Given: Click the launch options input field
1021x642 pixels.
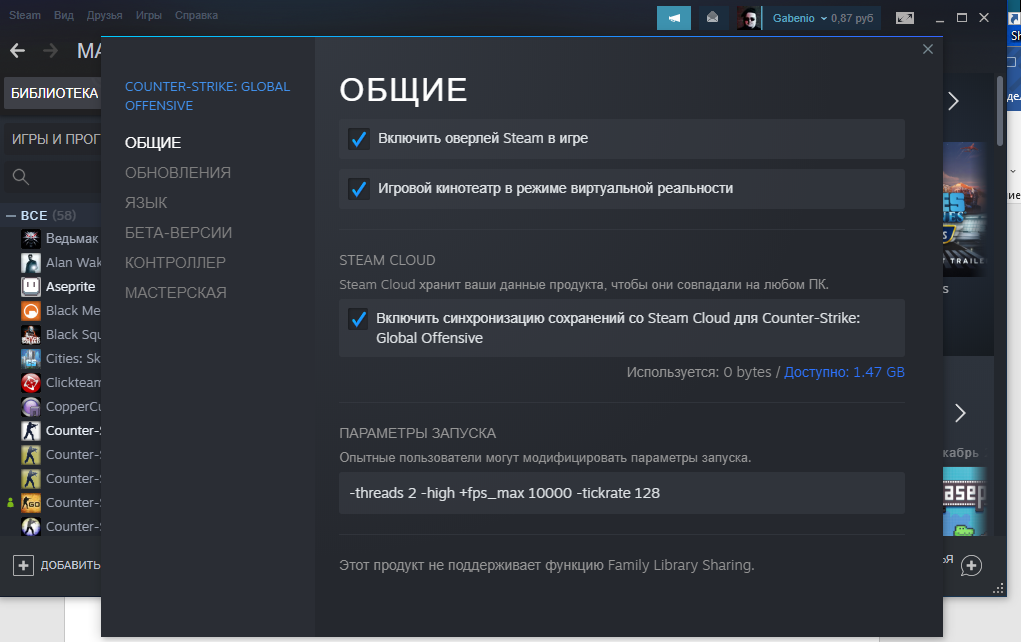Looking at the screenshot, I should [622, 493].
